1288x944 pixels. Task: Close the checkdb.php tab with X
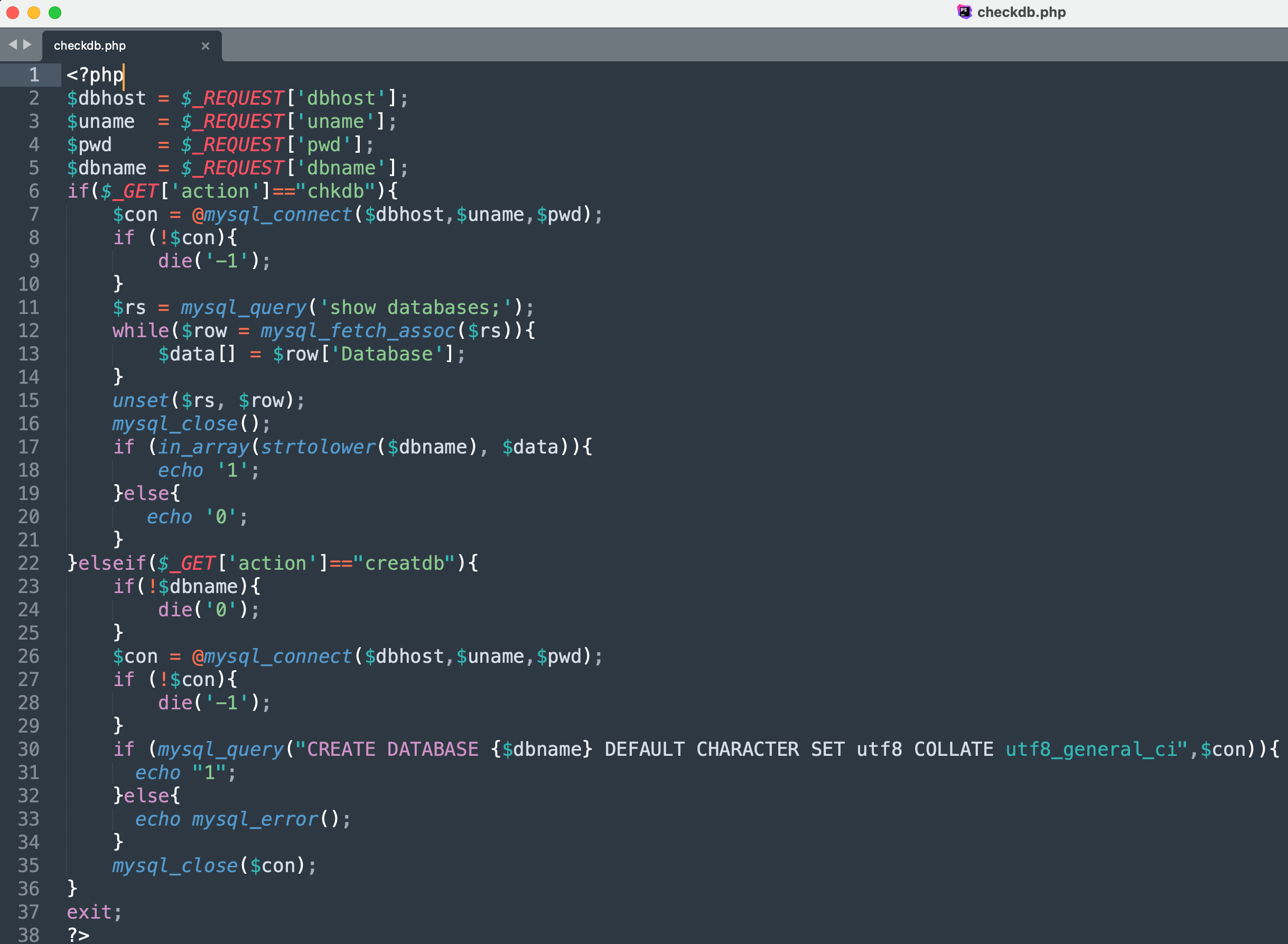click(206, 45)
